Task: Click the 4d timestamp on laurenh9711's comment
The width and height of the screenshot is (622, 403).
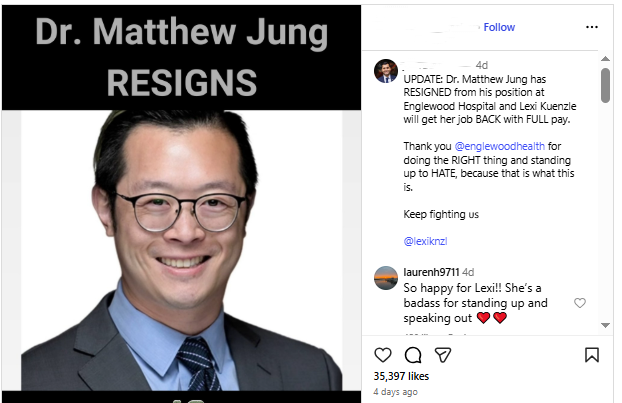Action: (x=468, y=272)
